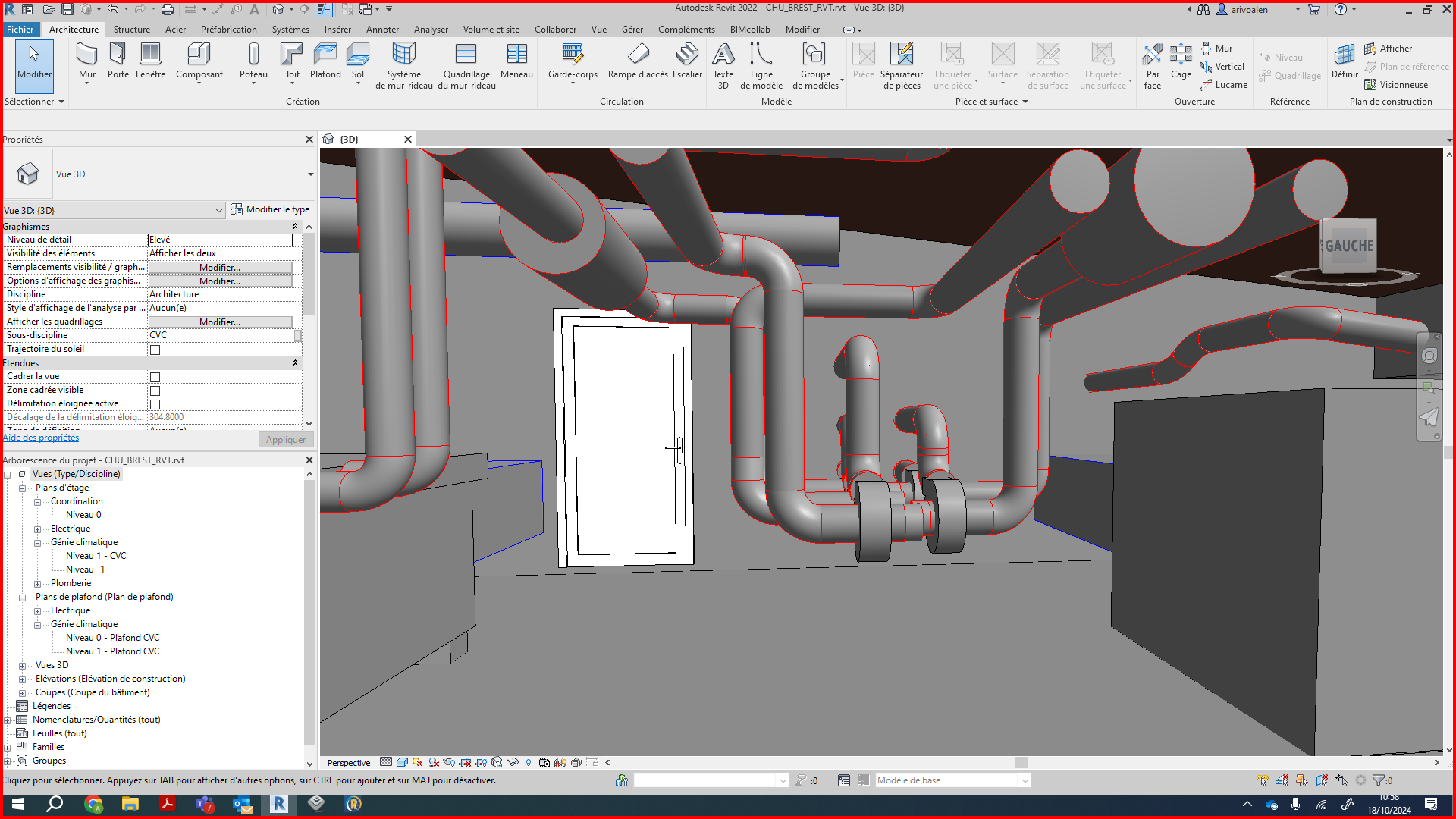Open the Vue 3D: {3D} instance dropdown
The width and height of the screenshot is (1456, 819).
point(218,211)
